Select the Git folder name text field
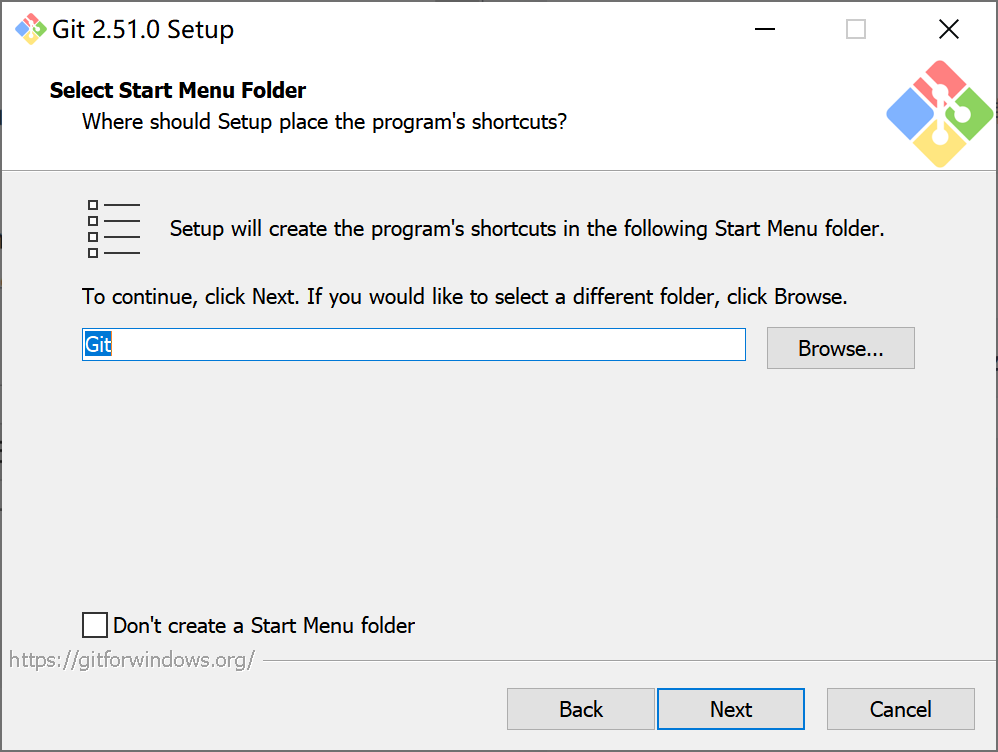The width and height of the screenshot is (998, 752). [413, 344]
